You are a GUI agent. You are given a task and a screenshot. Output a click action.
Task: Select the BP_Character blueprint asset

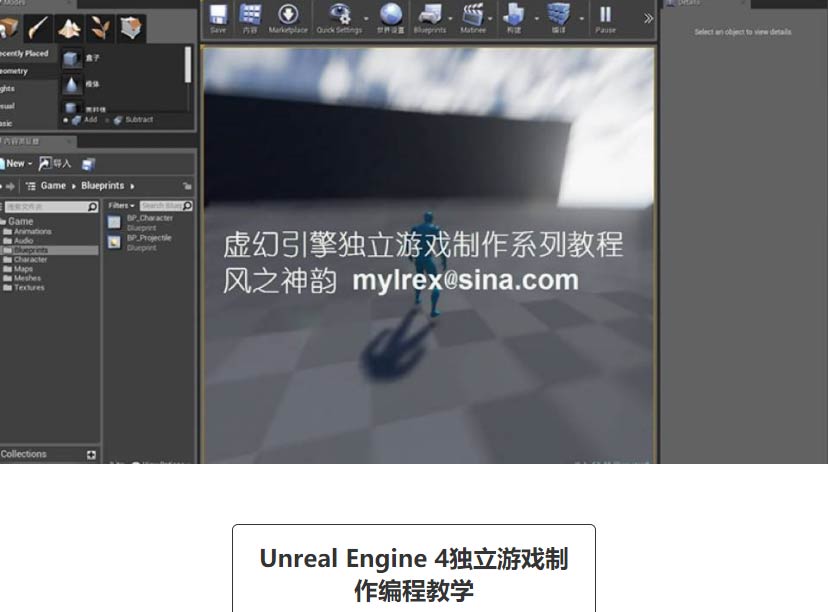point(140,222)
